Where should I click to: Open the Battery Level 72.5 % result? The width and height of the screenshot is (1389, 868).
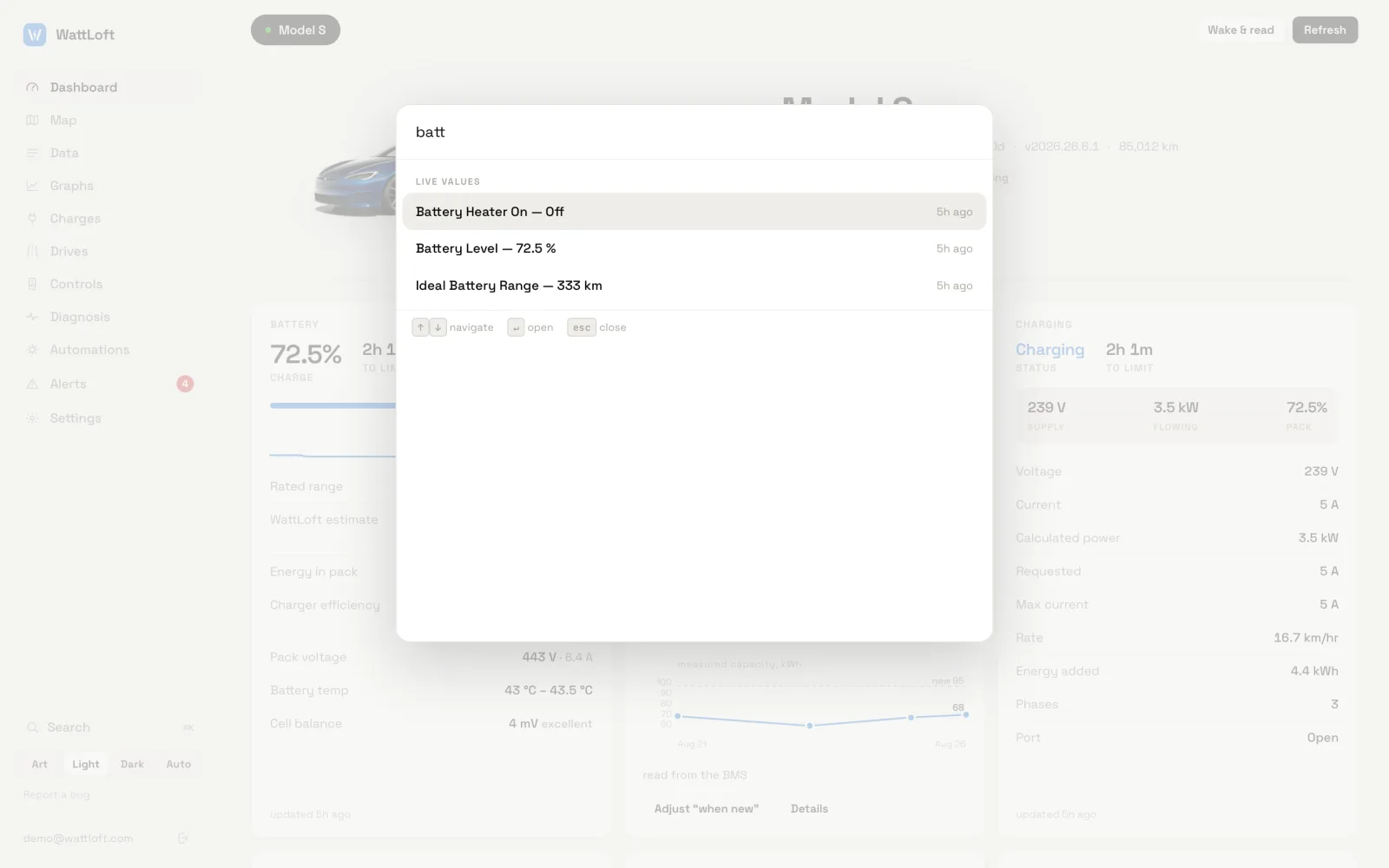tap(694, 248)
